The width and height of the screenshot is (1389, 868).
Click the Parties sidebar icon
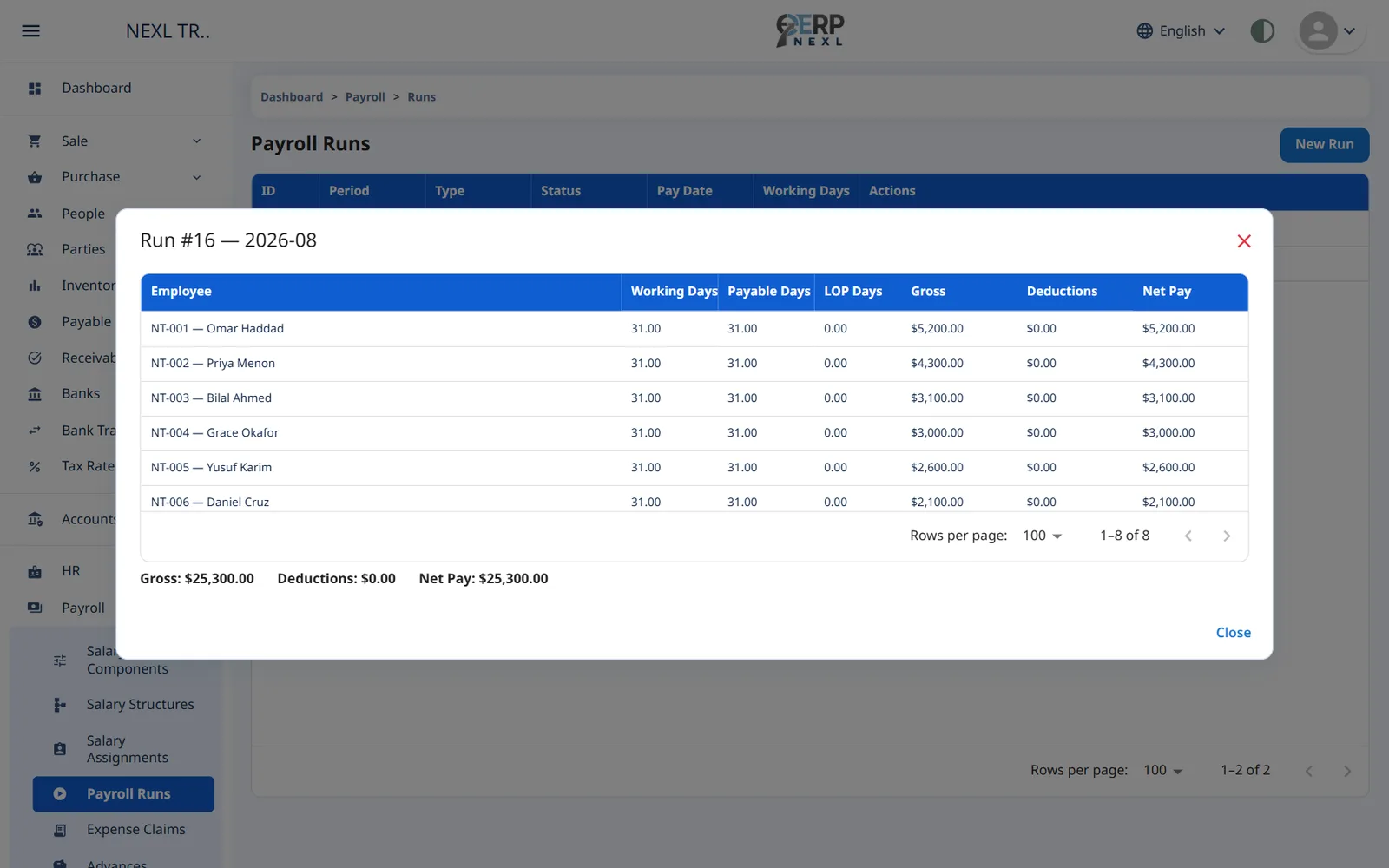click(35, 249)
